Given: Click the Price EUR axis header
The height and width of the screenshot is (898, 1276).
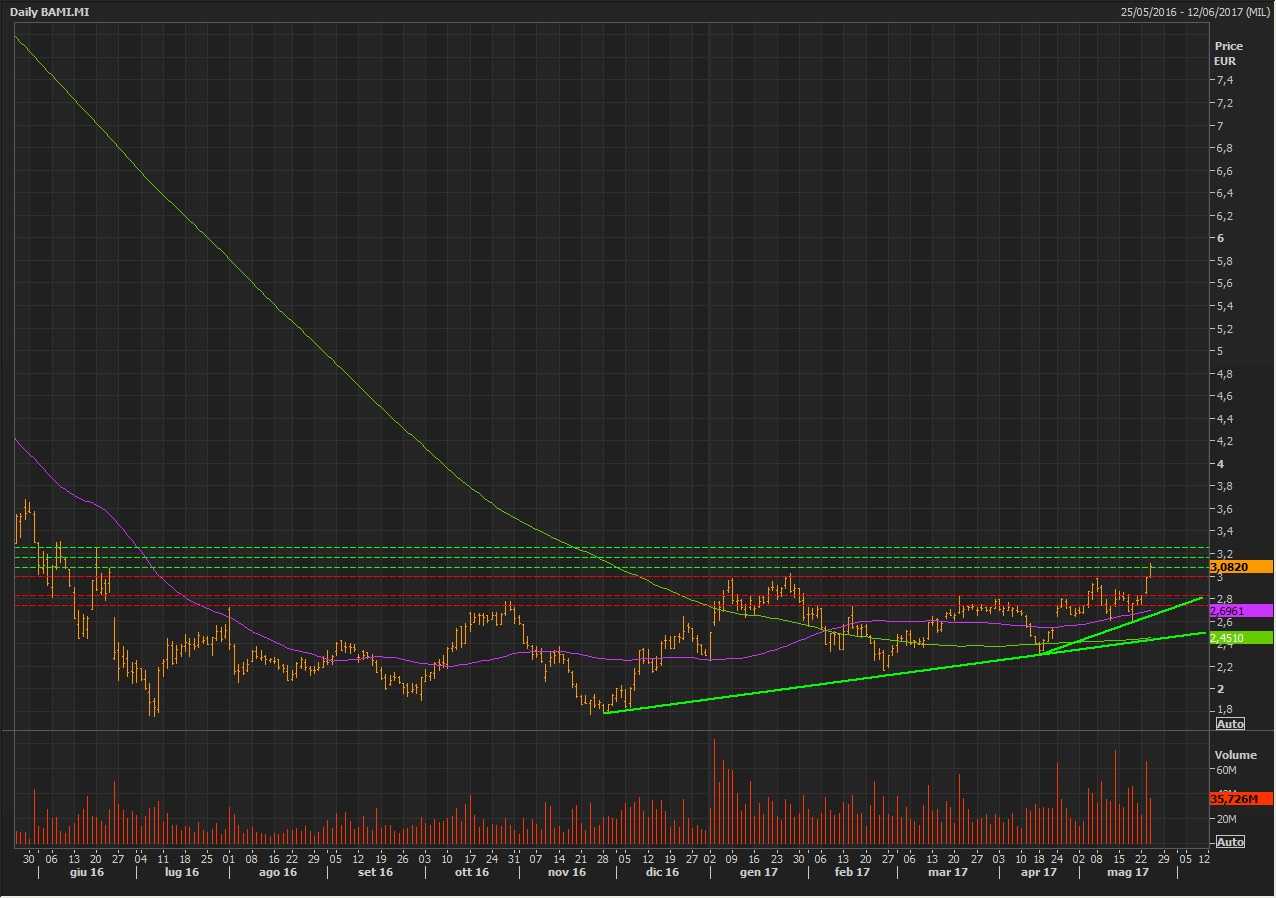Looking at the screenshot, I should pyautogui.click(x=1228, y=53).
